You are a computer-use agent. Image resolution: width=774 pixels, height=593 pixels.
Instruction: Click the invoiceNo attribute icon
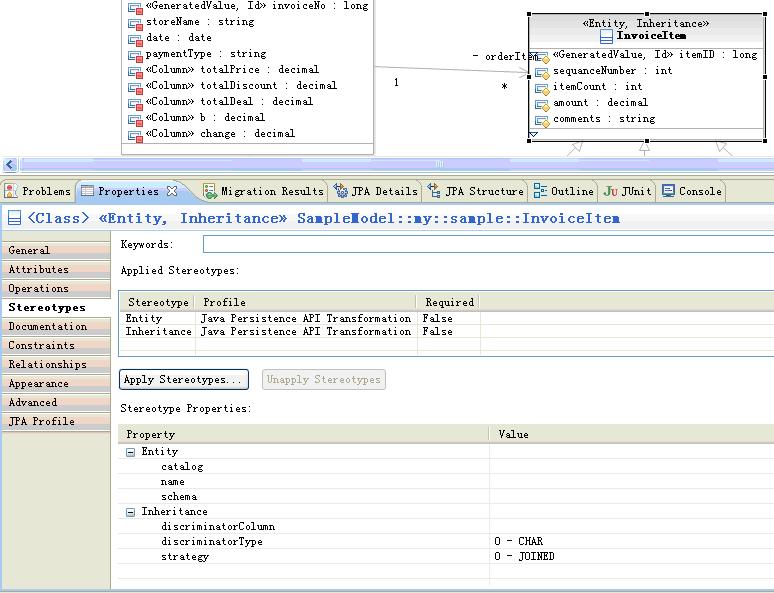[x=135, y=8]
